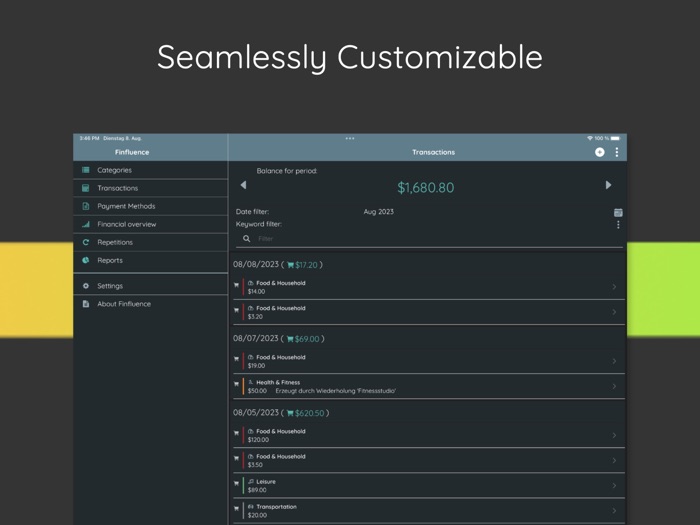
Task: Open Categories in the sidebar
Action: [150, 170]
